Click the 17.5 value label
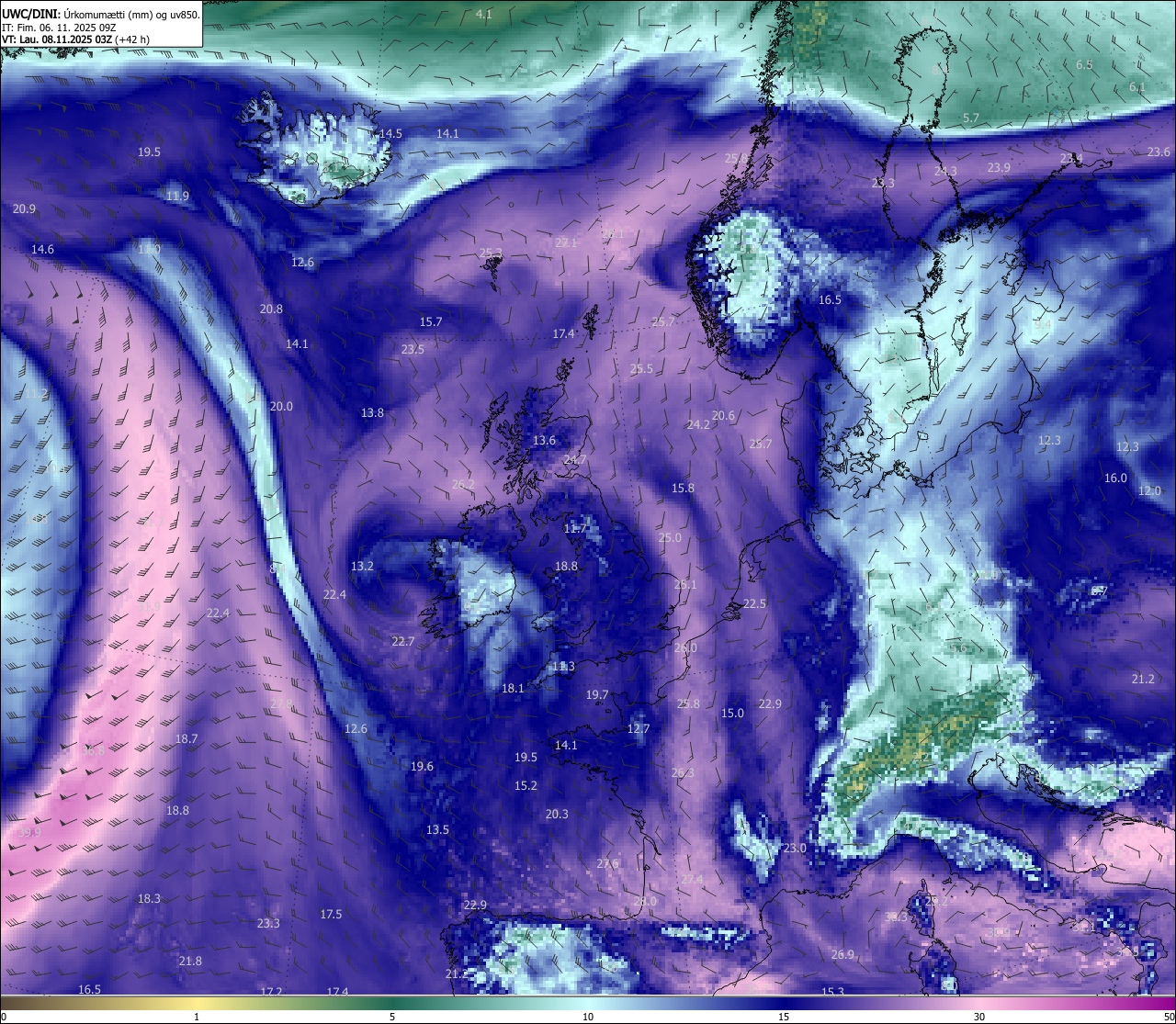The width and height of the screenshot is (1176, 1024). (x=331, y=915)
